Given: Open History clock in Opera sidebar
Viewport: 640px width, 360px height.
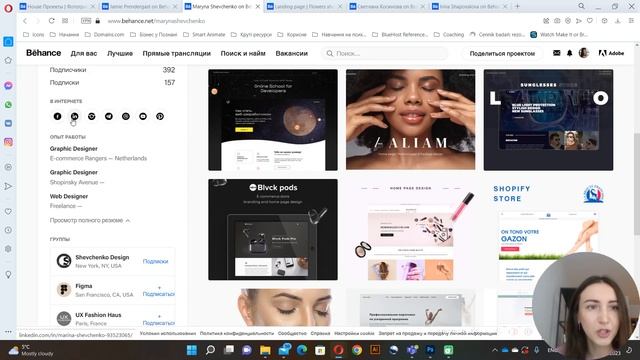Looking at the screenshot, I should pyautogui.click(x=8, y=230).
